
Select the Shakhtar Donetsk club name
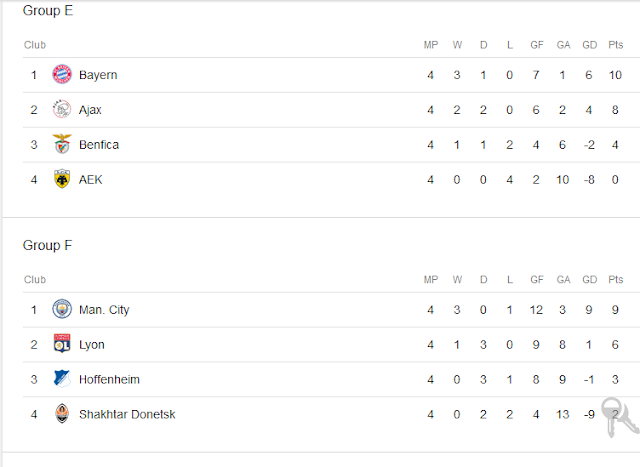[x=127, y=414]
